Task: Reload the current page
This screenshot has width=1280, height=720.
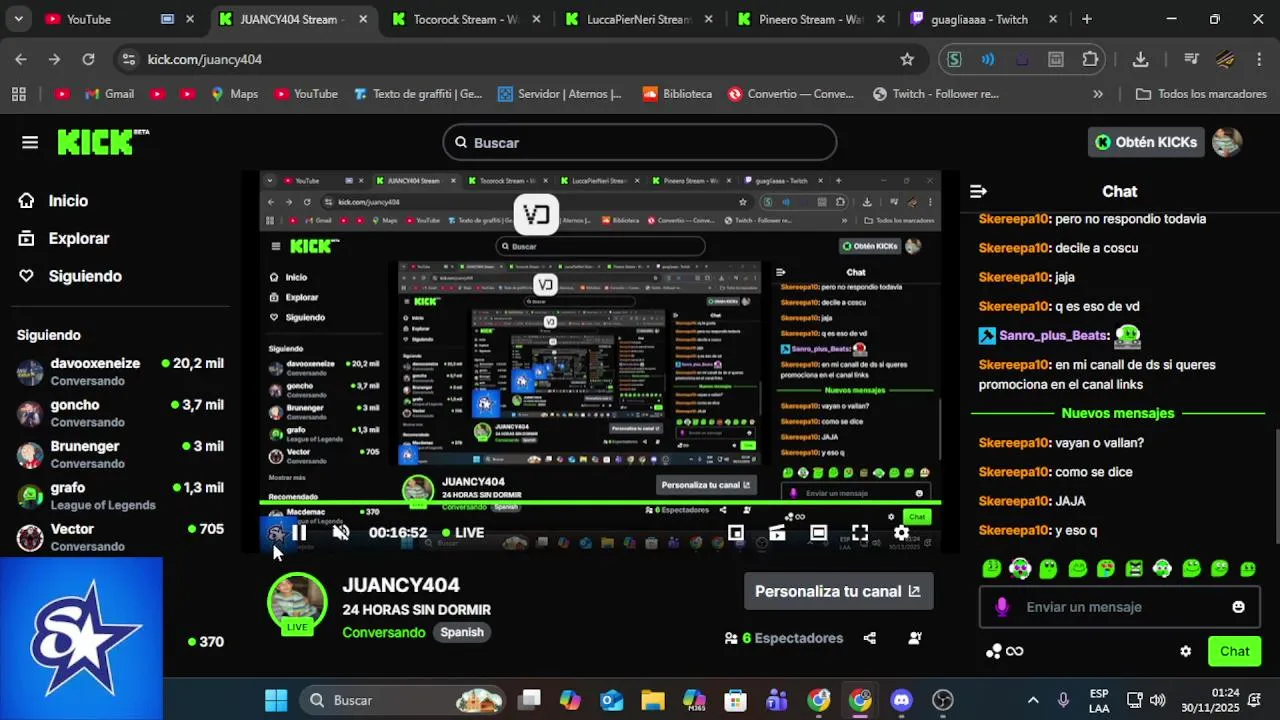Action: pyautogui.click(x=88, y=59)
